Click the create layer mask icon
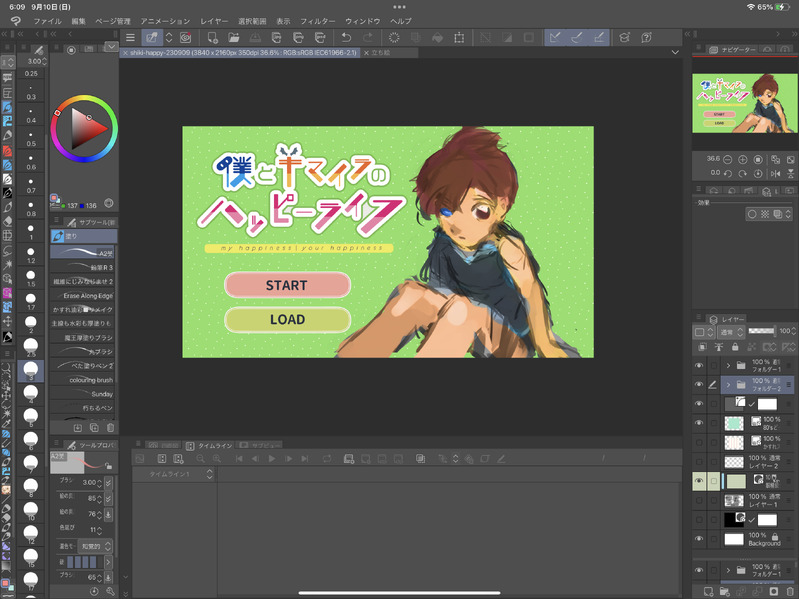 (774, 591)
